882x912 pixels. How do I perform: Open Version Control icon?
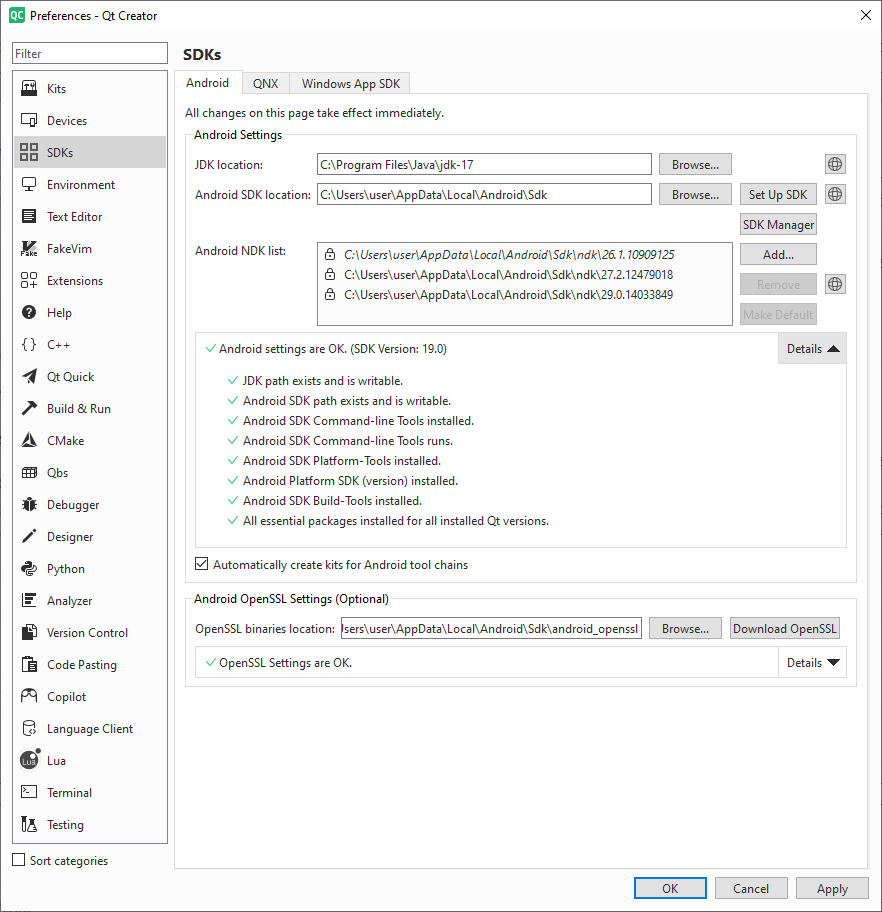(29, 632)
